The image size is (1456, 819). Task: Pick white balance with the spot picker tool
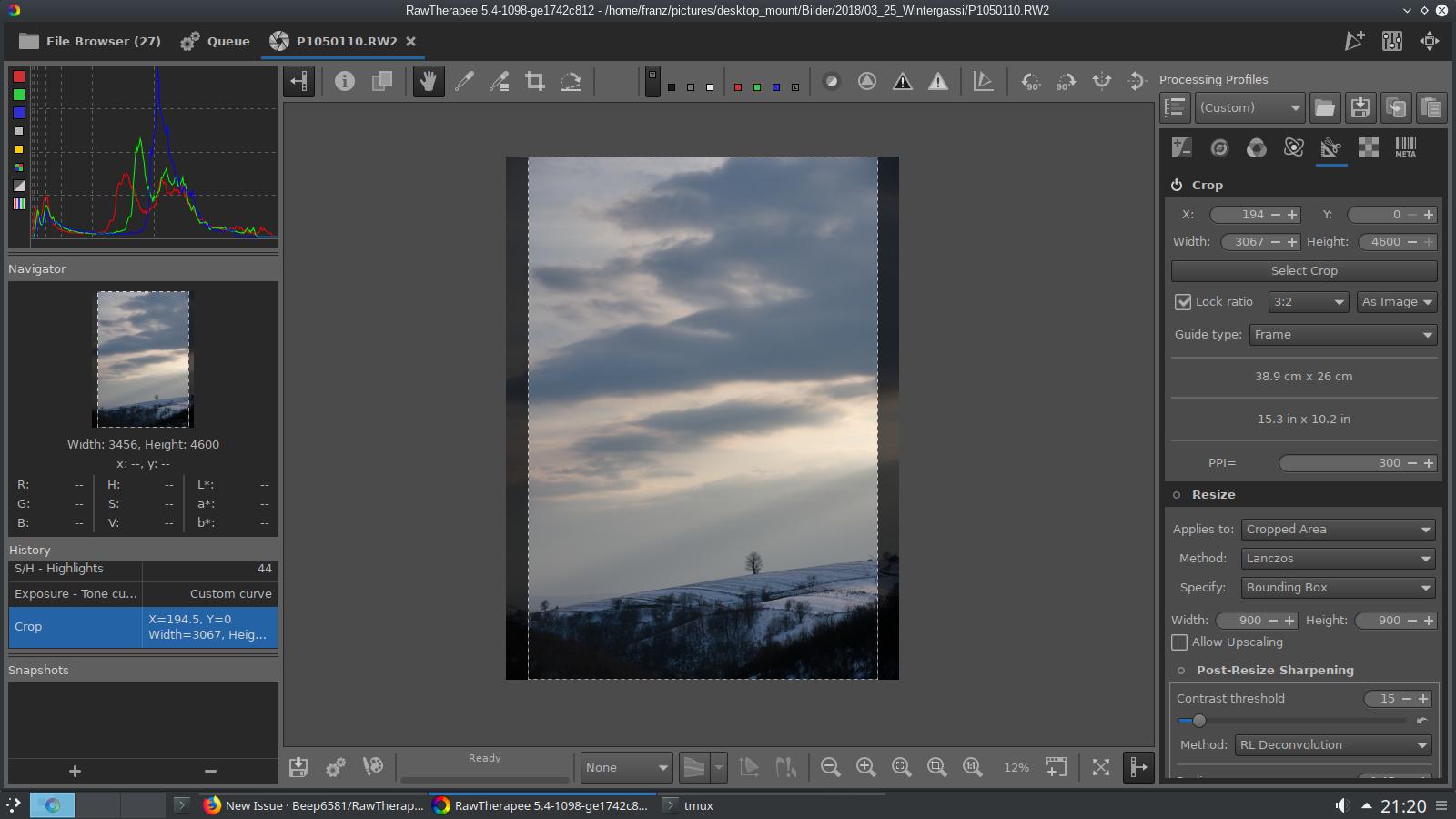pyautogui.click(x=464, y=81)
